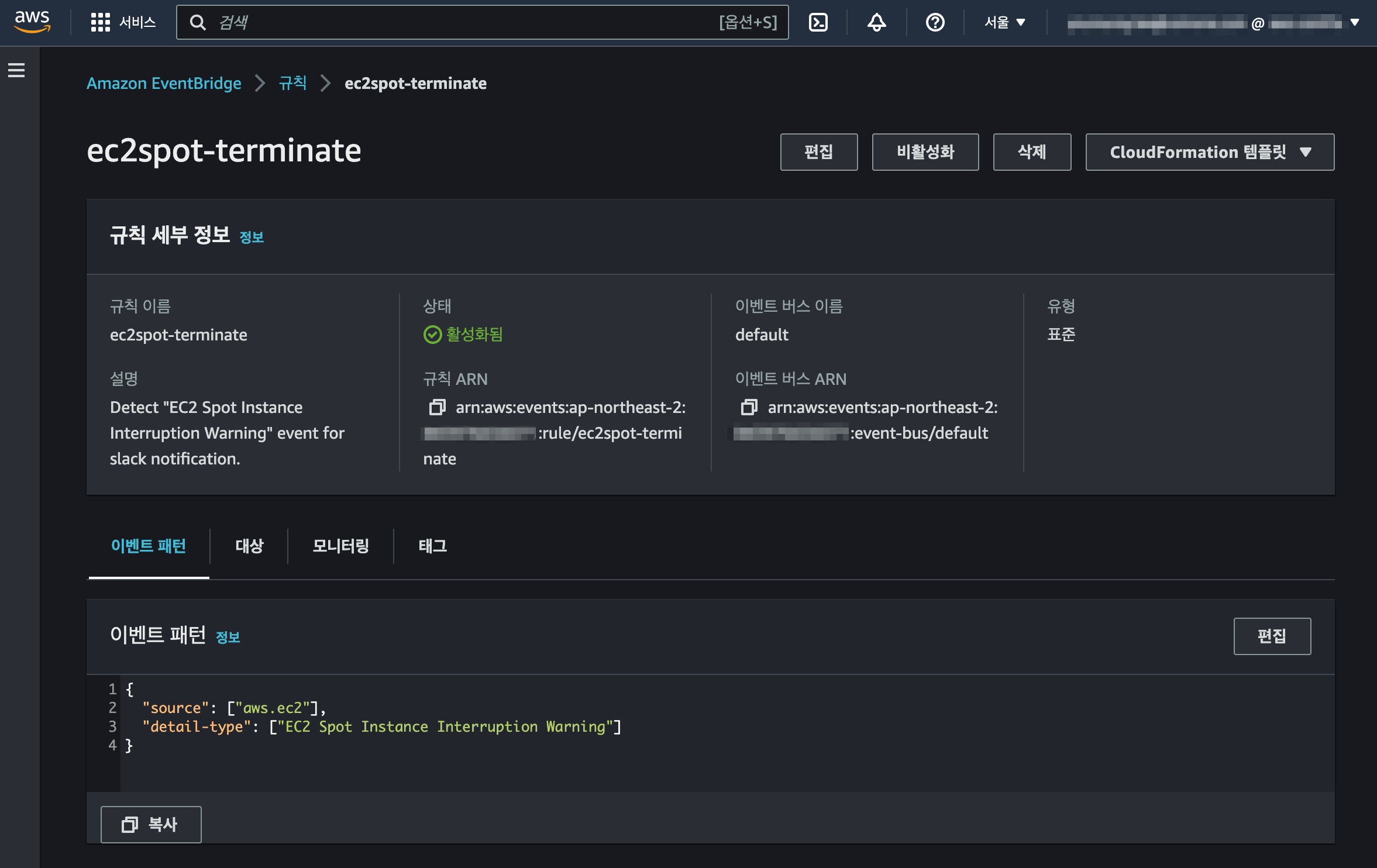Click the 편집 button next to the rule title
This screenshot has height=868, width=1377.
[818, 152]
